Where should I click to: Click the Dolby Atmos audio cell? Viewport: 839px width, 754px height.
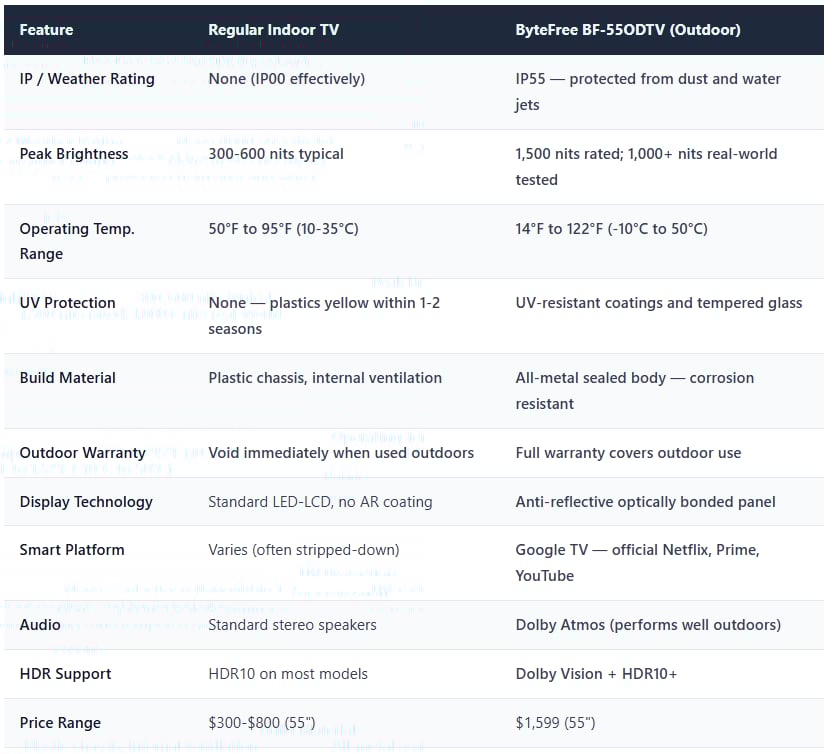[x=647, y=625]
